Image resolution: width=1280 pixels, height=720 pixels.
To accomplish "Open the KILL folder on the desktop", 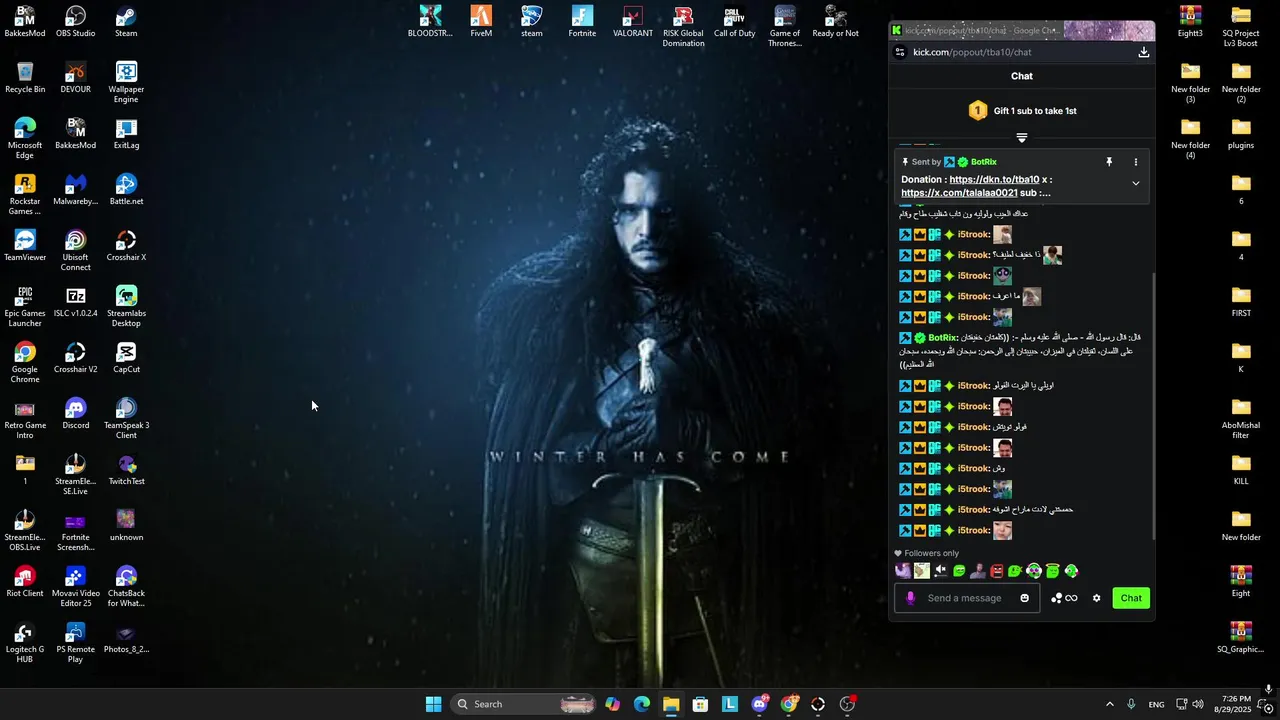I will click(x=1241, y=470).
